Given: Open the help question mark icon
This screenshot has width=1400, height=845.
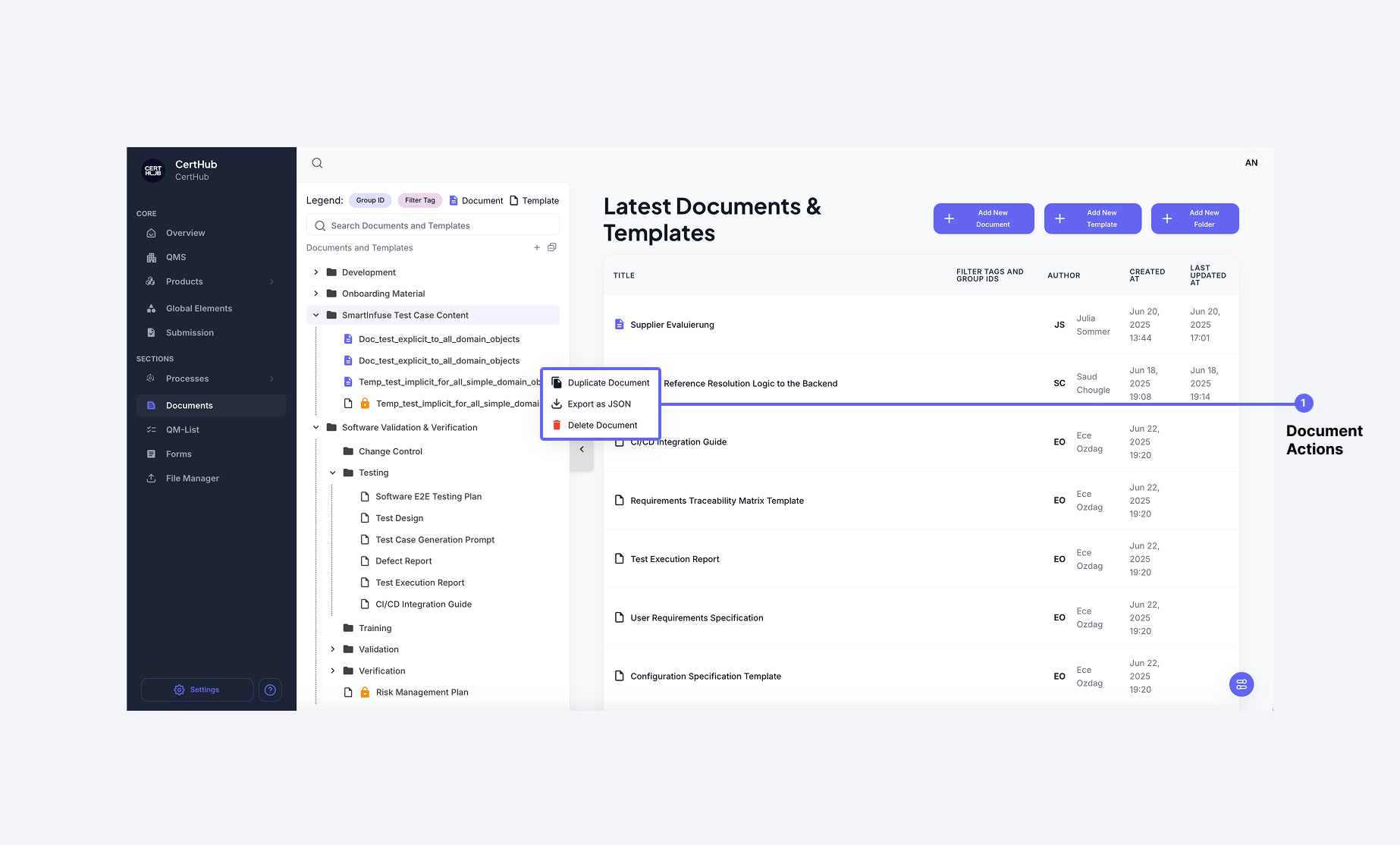Looking at the screenshot, I should coord(270,690).
